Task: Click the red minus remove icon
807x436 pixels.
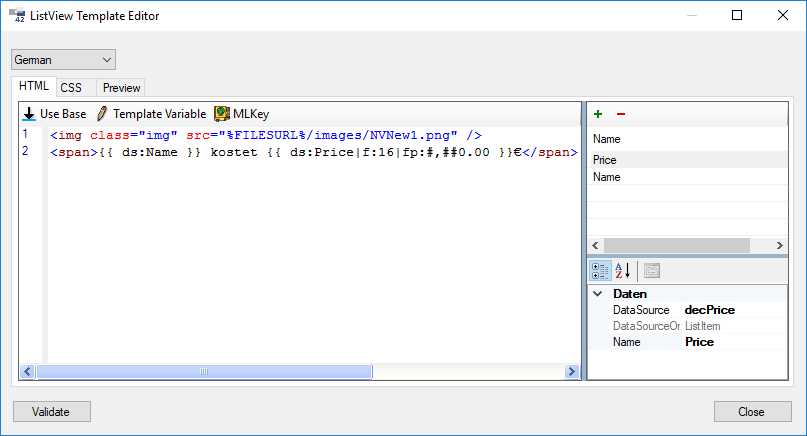Action: [x=620, y=115]
